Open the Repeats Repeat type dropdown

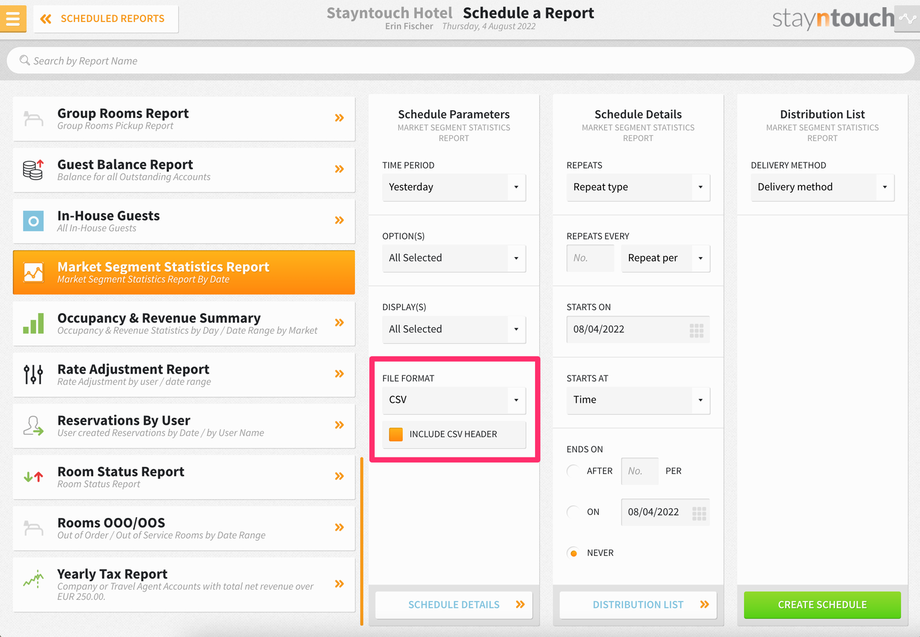[638, 187]
